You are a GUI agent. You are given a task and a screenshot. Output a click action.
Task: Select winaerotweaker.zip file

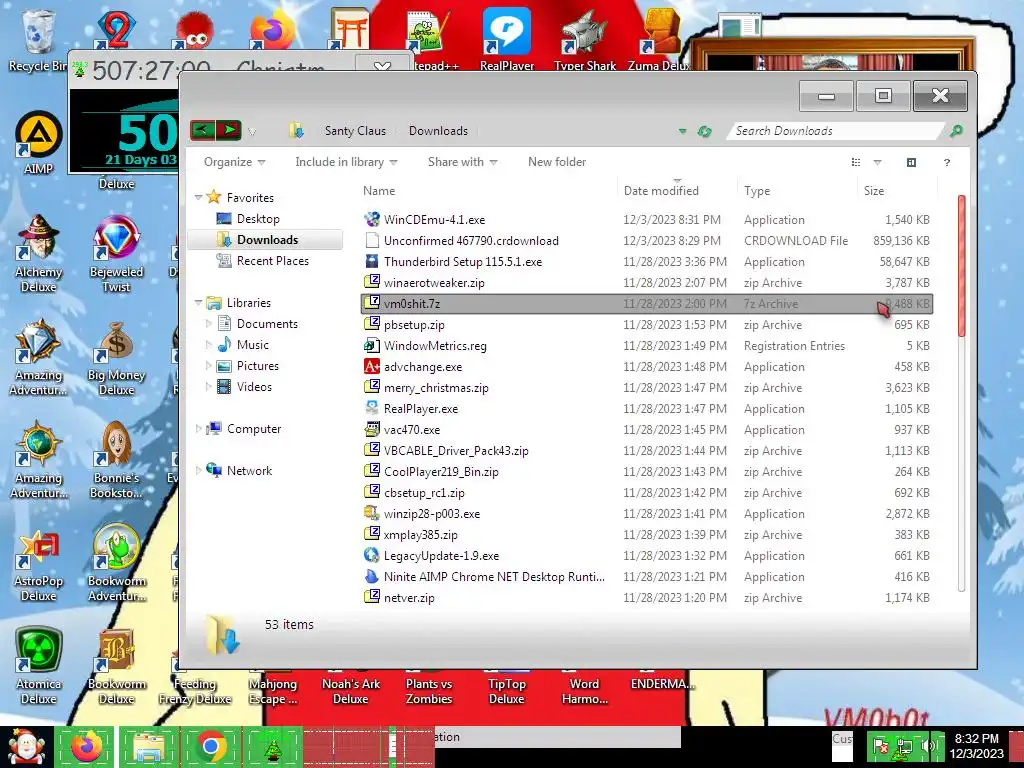click(434, 283)
